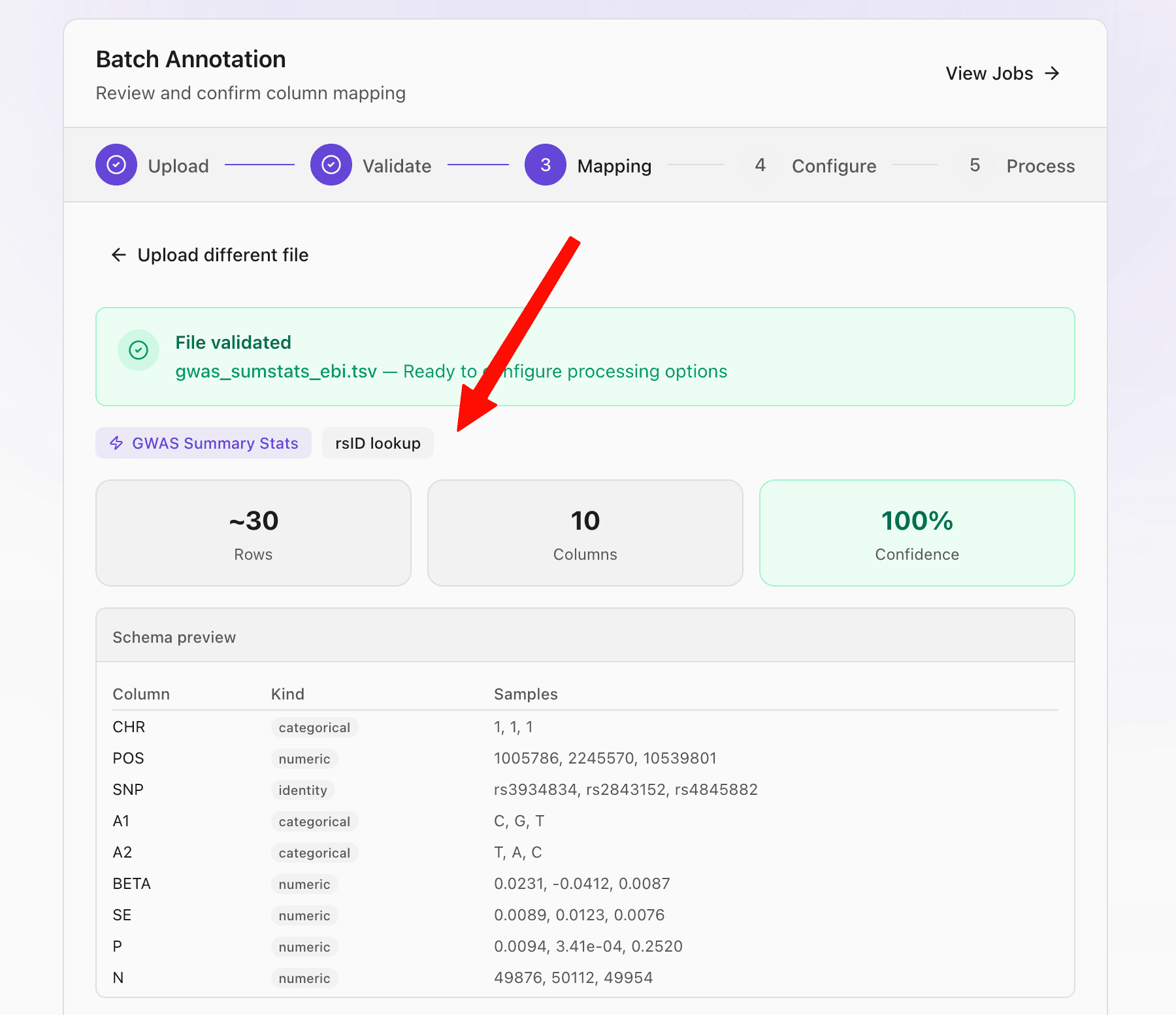Click the 10 Columns stat card
1176x1015 pixels.
coord(585,533)
